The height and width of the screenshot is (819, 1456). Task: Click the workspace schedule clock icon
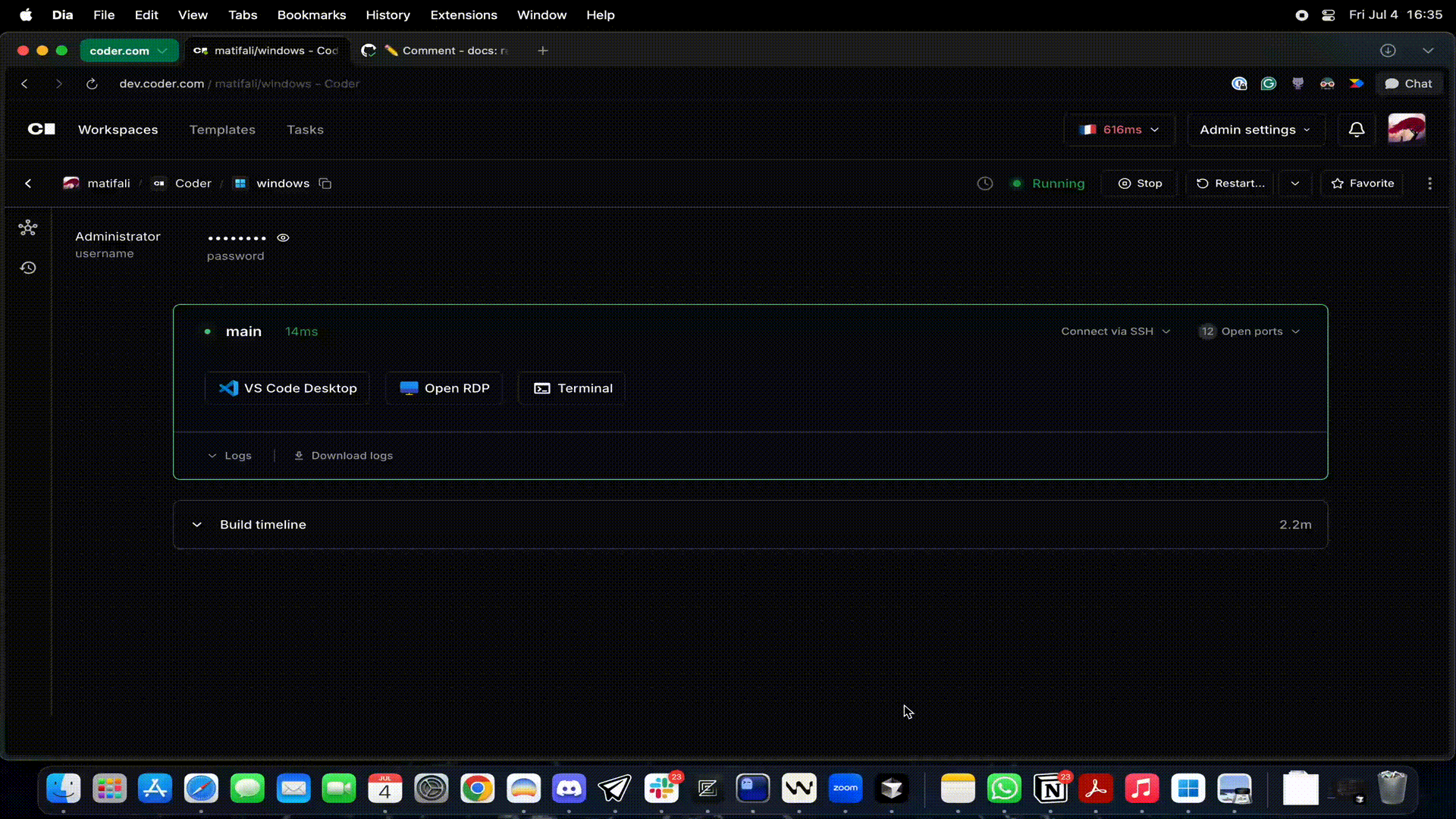point(985,184)
